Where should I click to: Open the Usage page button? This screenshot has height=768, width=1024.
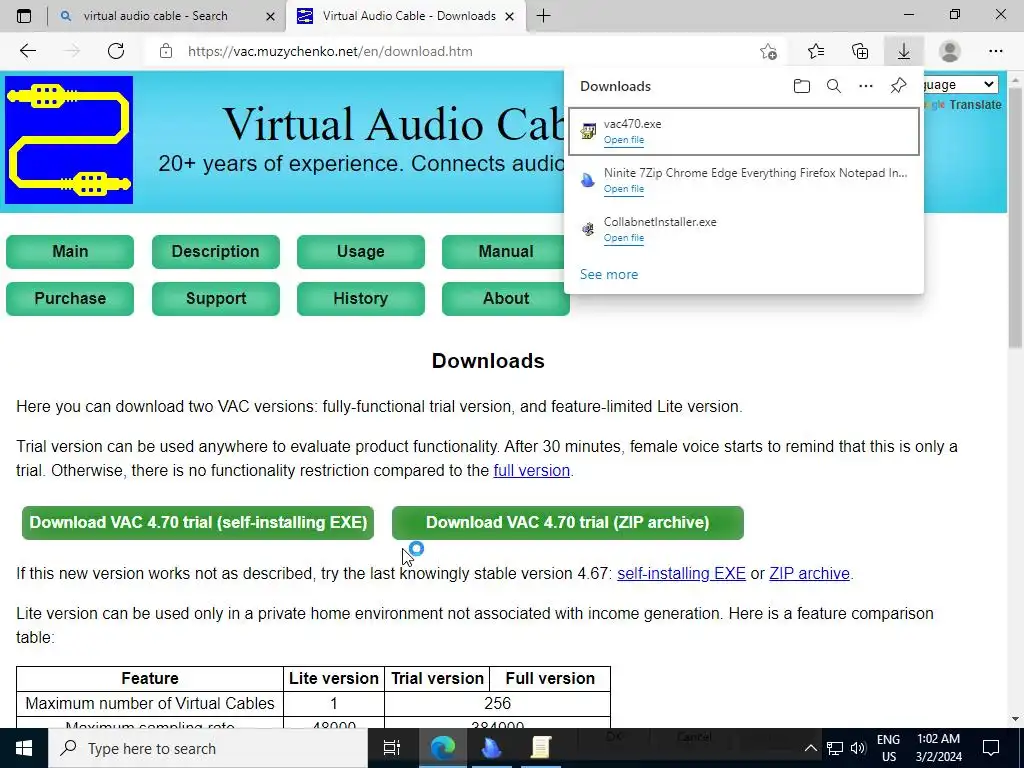click(x=360, y=251)
